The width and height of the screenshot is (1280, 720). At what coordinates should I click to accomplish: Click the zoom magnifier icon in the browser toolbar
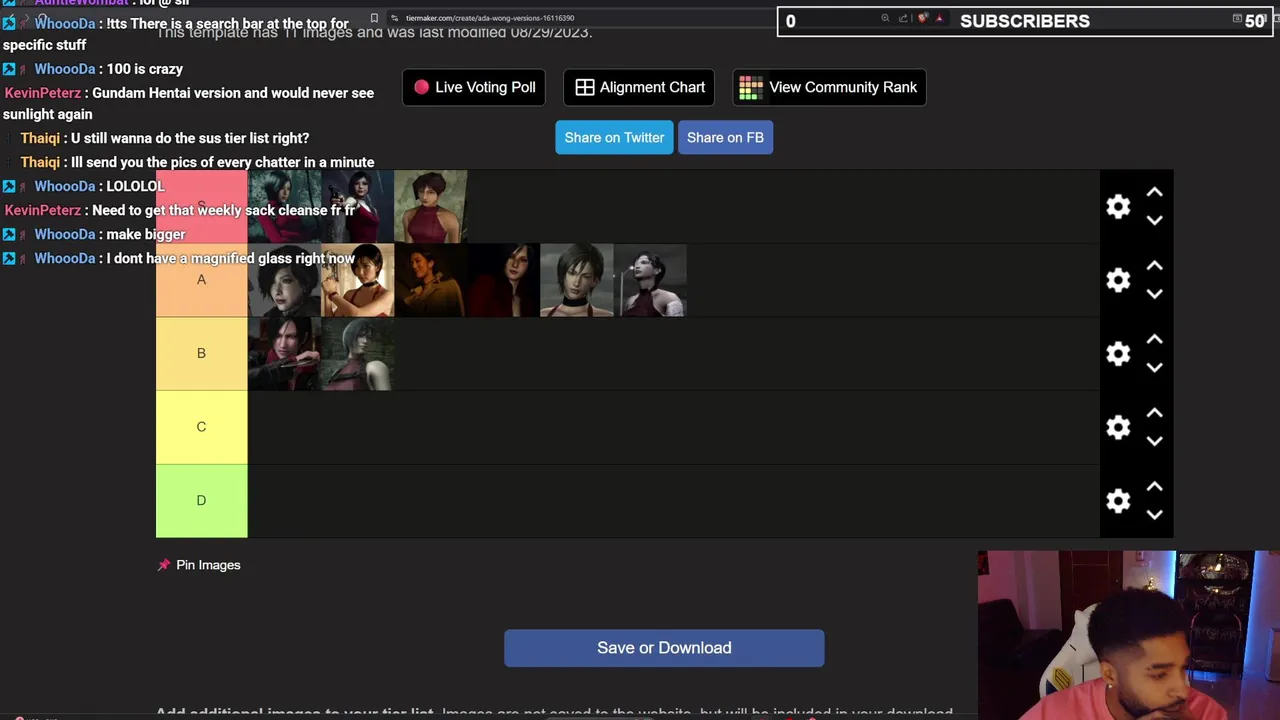tap(885, 18)
